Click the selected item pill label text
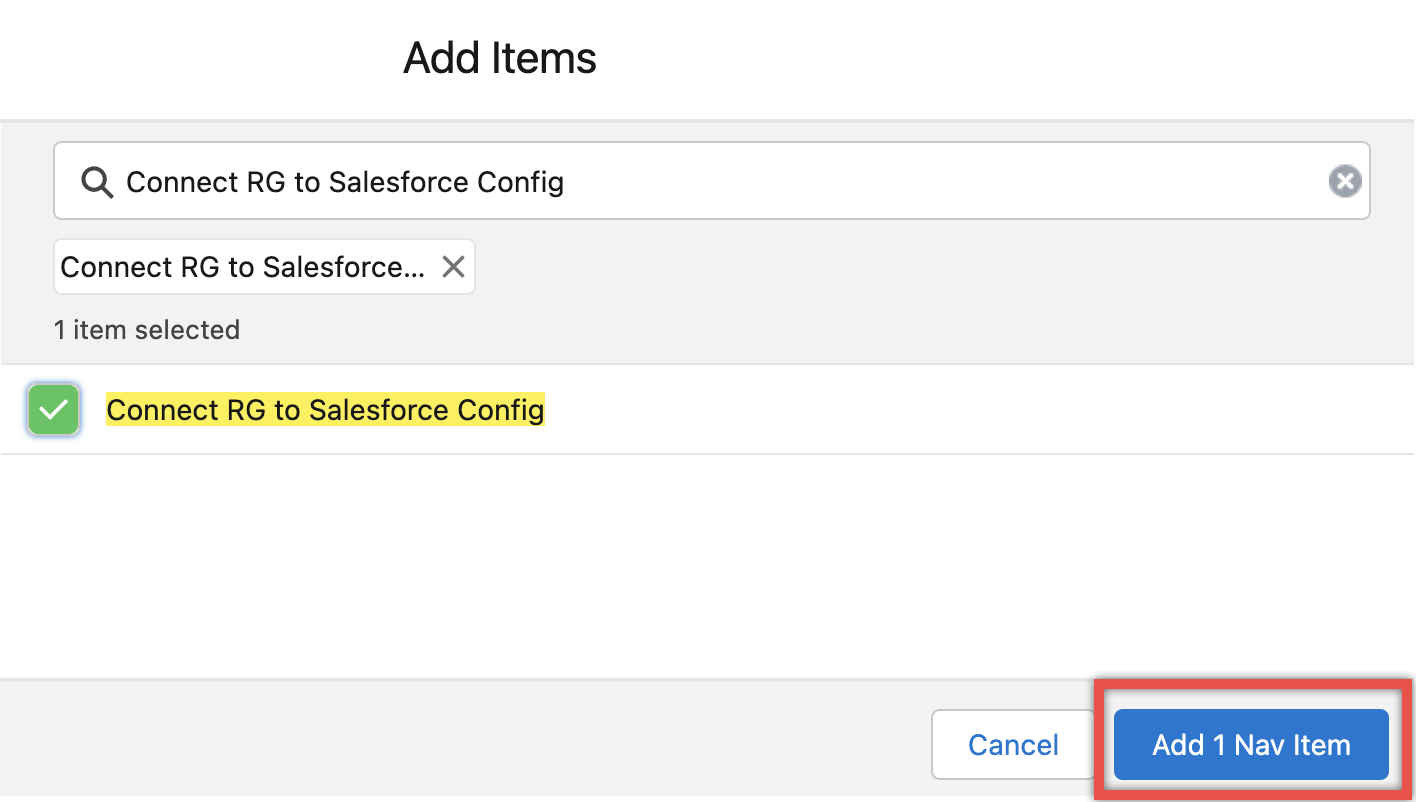This screenshot has width=1416, height=802. [243, 267]
